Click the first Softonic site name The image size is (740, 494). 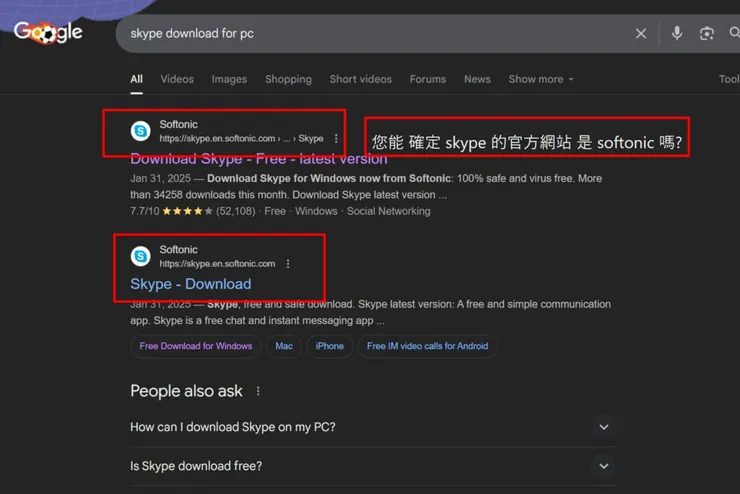pos(178,125)
